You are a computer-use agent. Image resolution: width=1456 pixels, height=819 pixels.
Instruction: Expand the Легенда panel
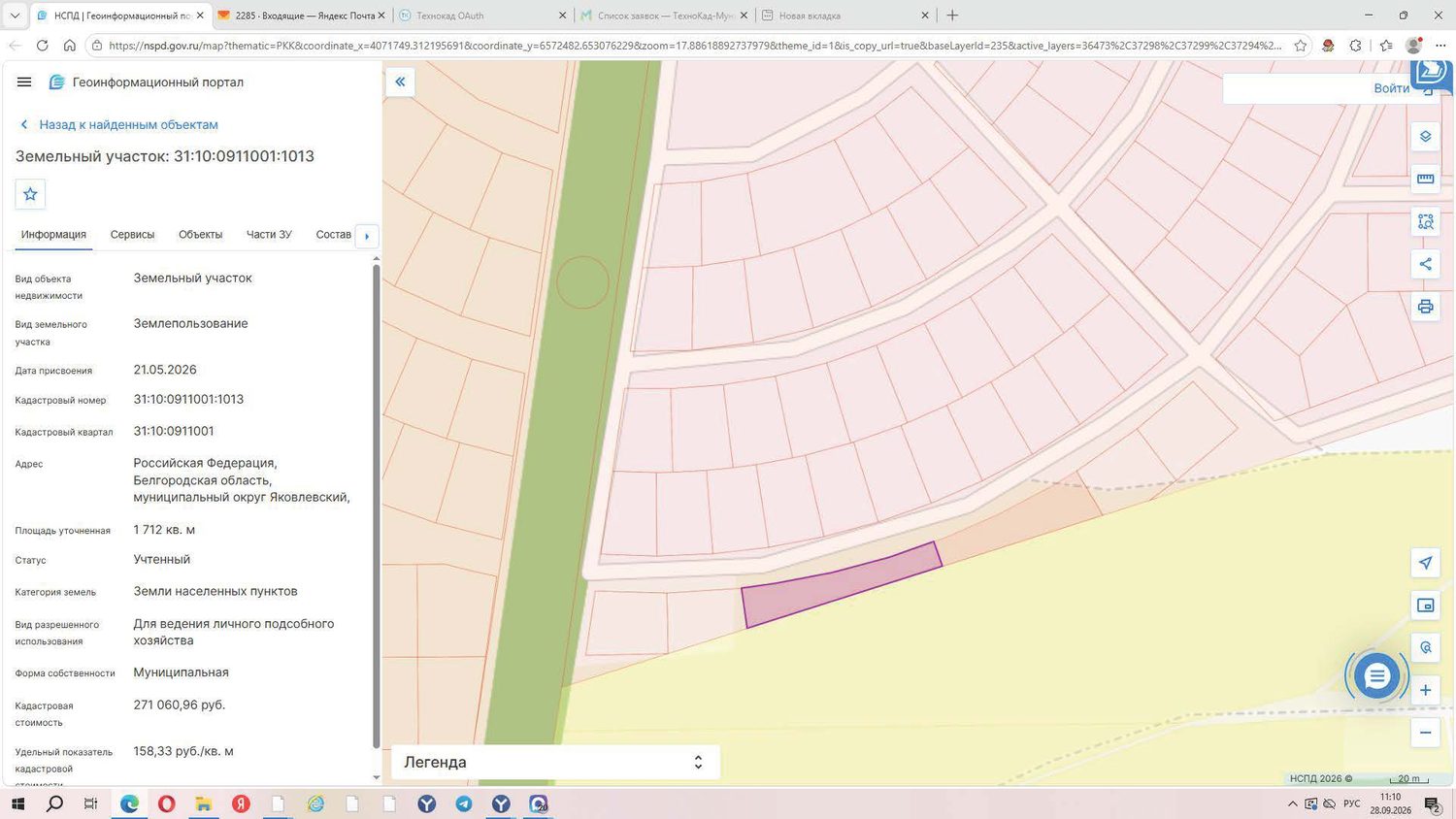[555, 763]
